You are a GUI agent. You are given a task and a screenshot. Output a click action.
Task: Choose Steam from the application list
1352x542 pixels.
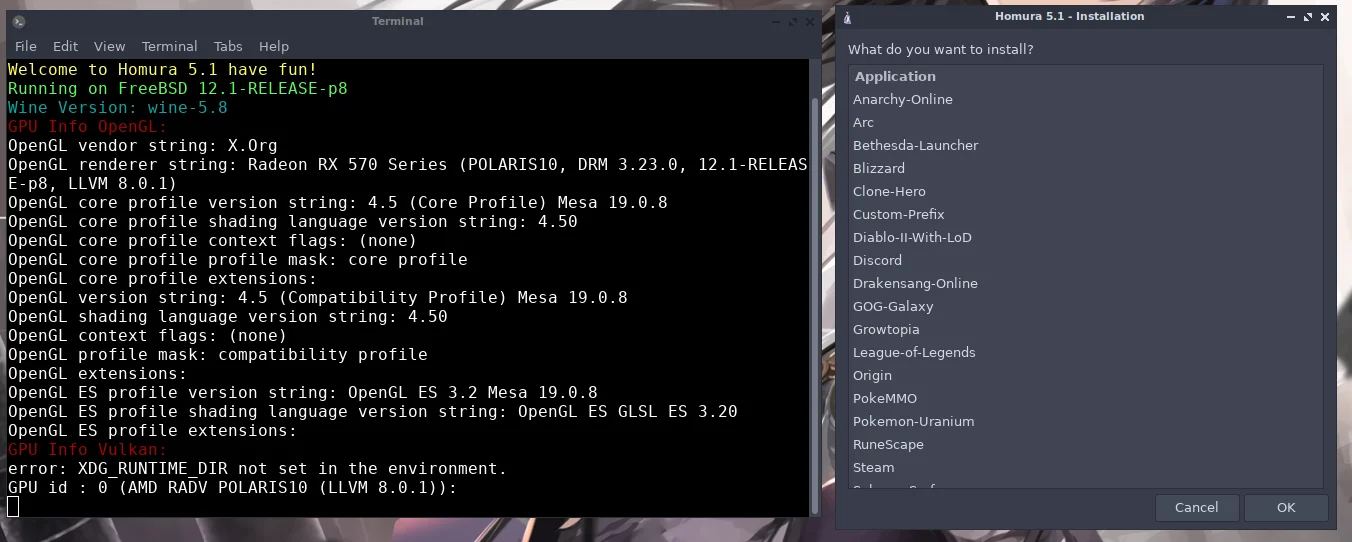[x=1086, y=467]
